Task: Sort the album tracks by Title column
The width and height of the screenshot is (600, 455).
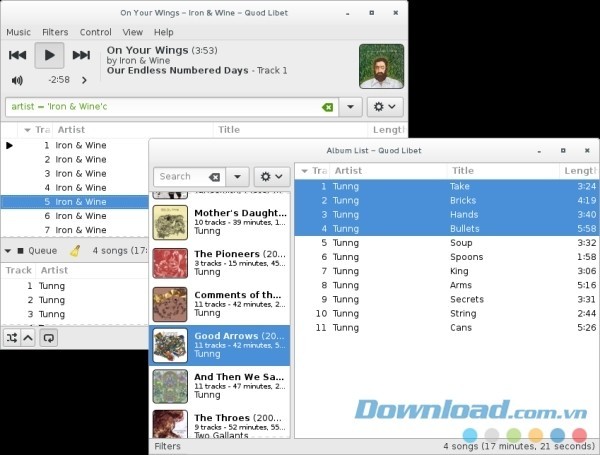Action: coord(462,171)
